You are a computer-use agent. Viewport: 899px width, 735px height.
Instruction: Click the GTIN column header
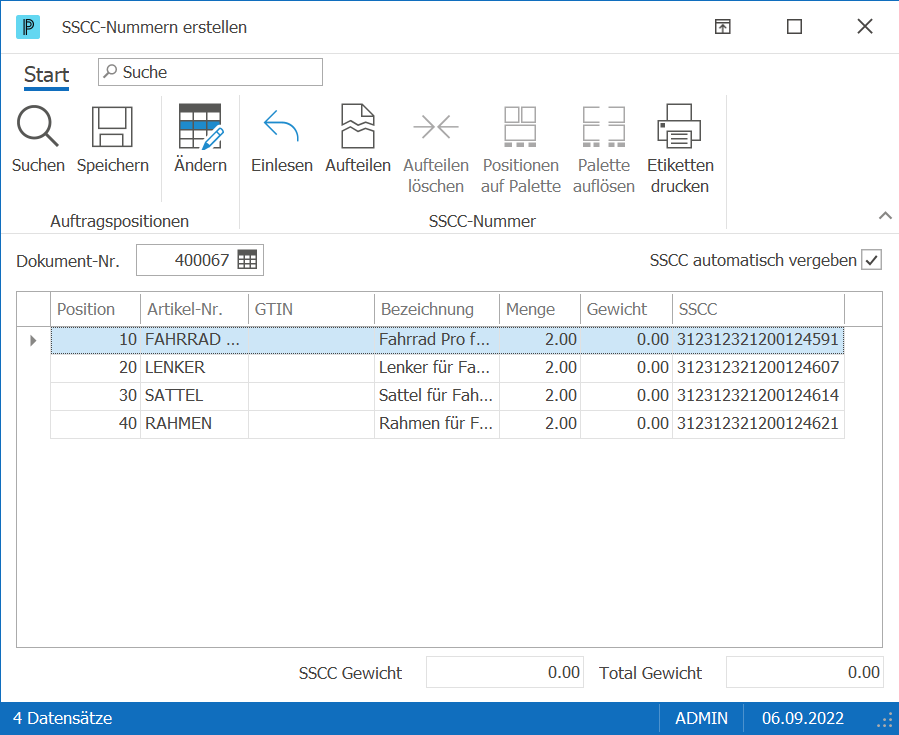pyautogui.click(x=311, y=310)
